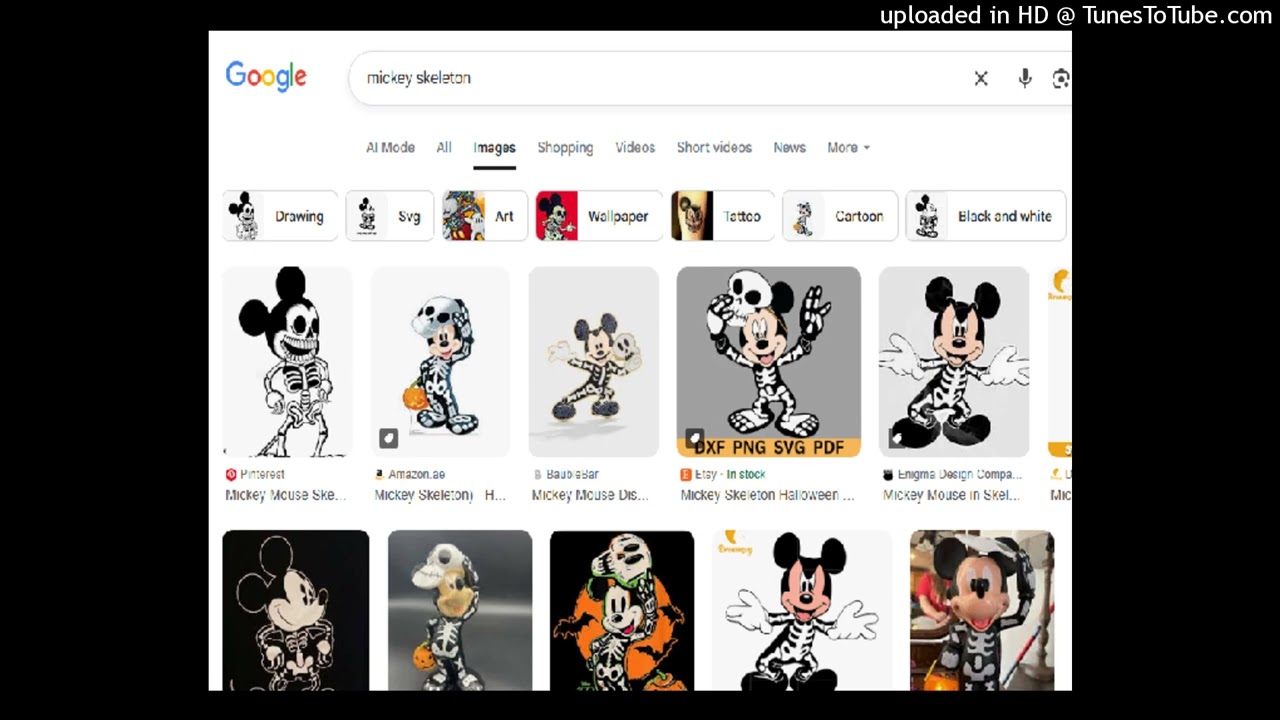Open Google Lens camera search icon
This screenshot has height=720, width=1280.
(1061, 78)
